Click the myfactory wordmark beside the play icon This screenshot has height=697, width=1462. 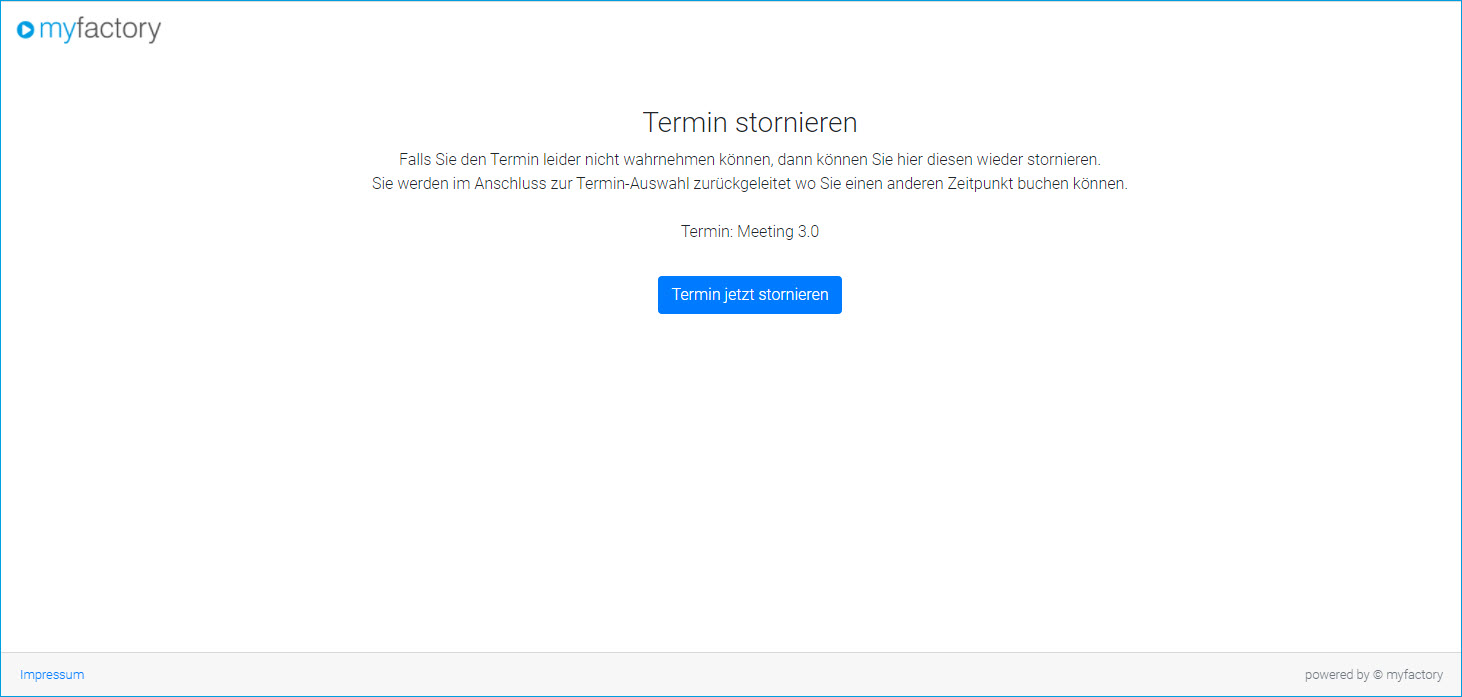99,29
